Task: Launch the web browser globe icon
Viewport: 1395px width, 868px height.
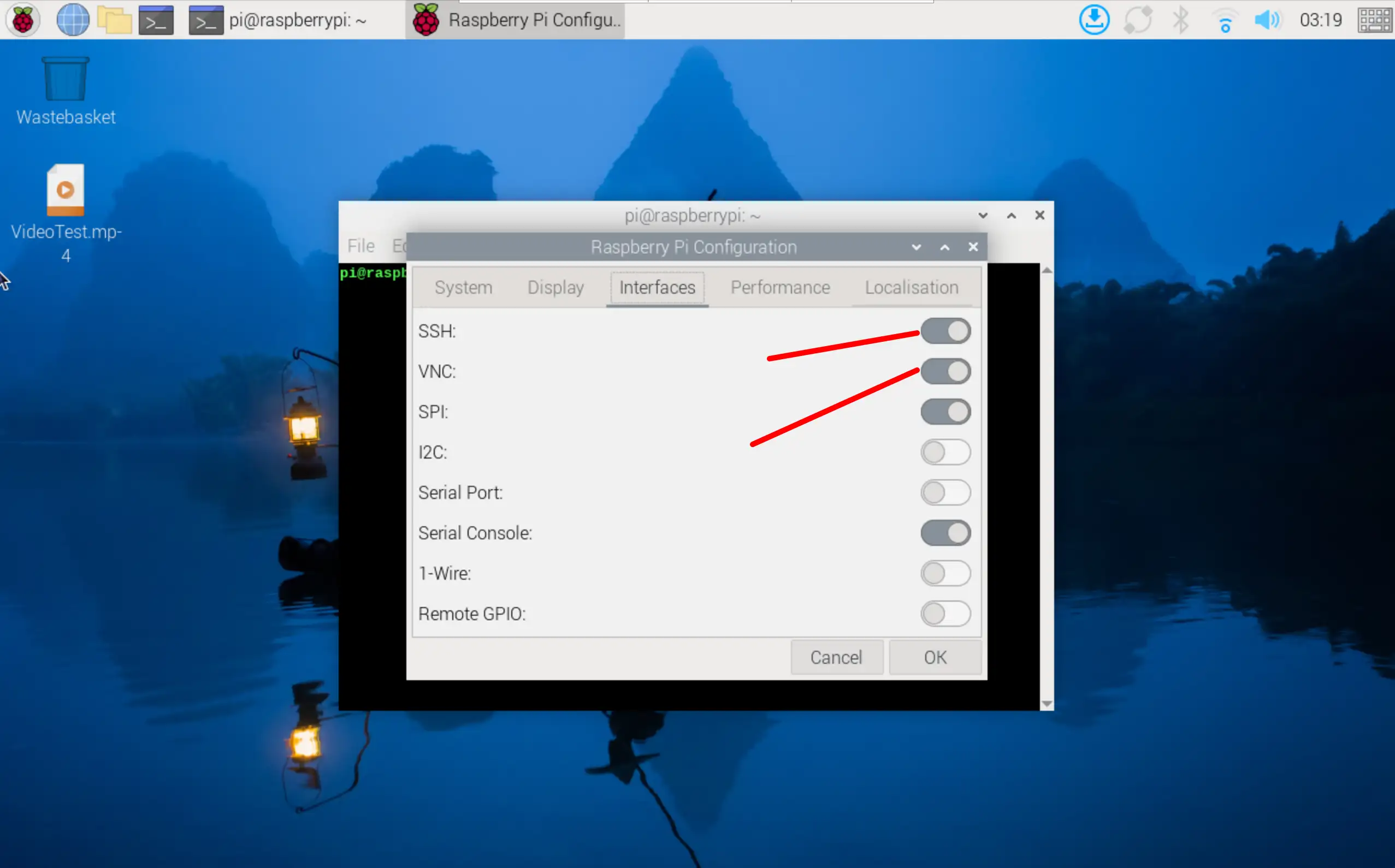Action: coord(73,20)
